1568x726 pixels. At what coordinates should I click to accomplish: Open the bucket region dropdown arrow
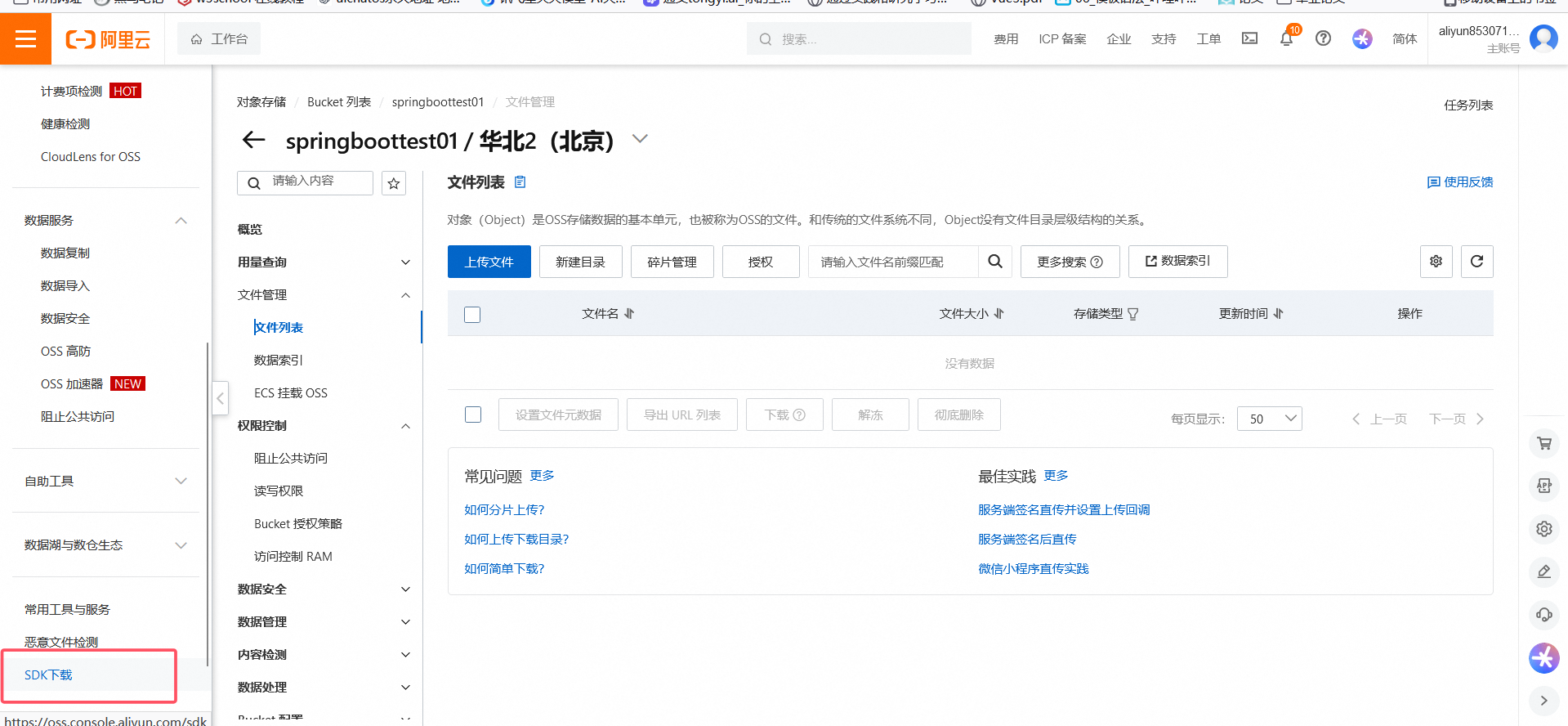641,139
